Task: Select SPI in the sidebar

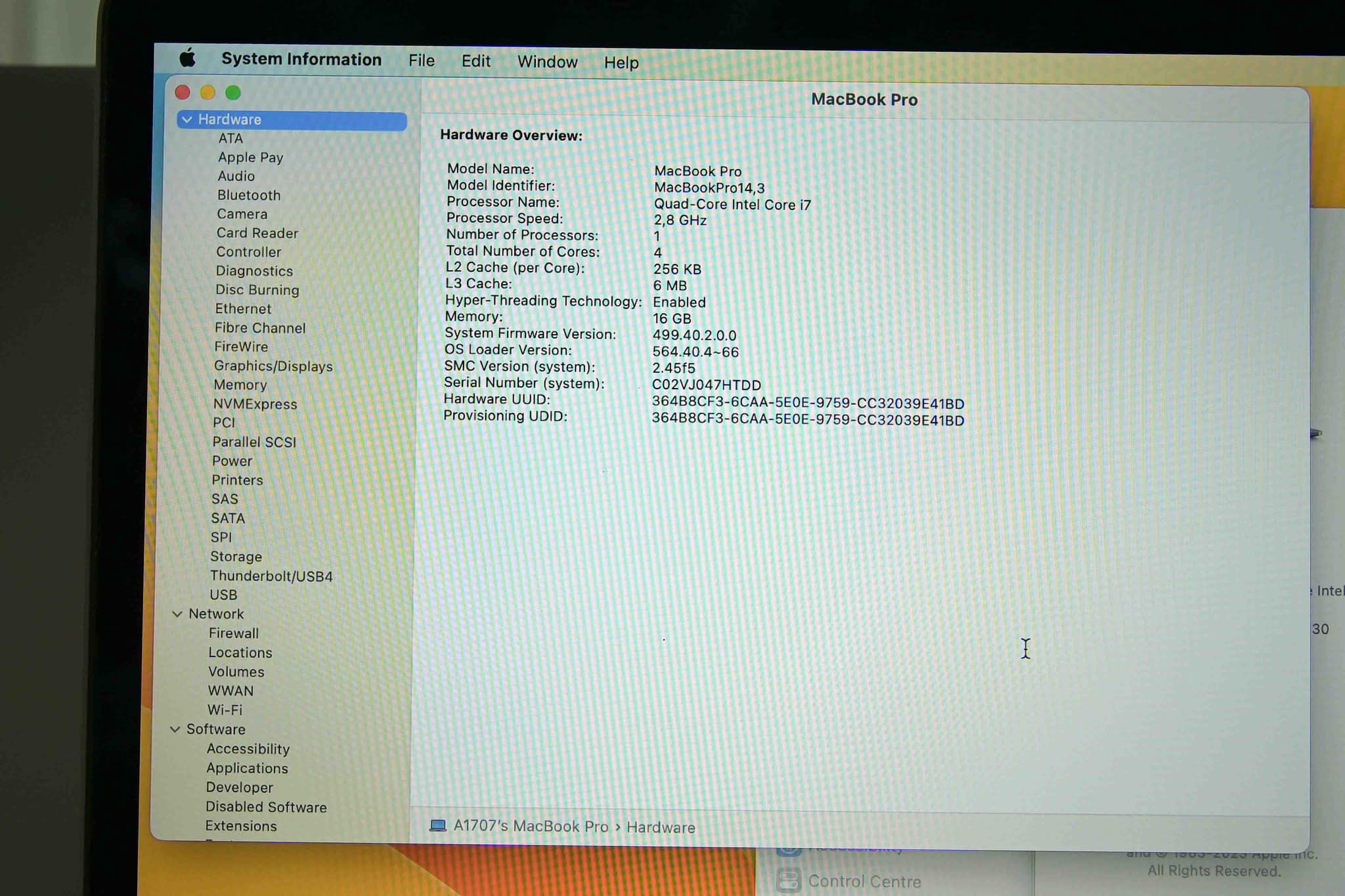Action: tap(221, 537)
